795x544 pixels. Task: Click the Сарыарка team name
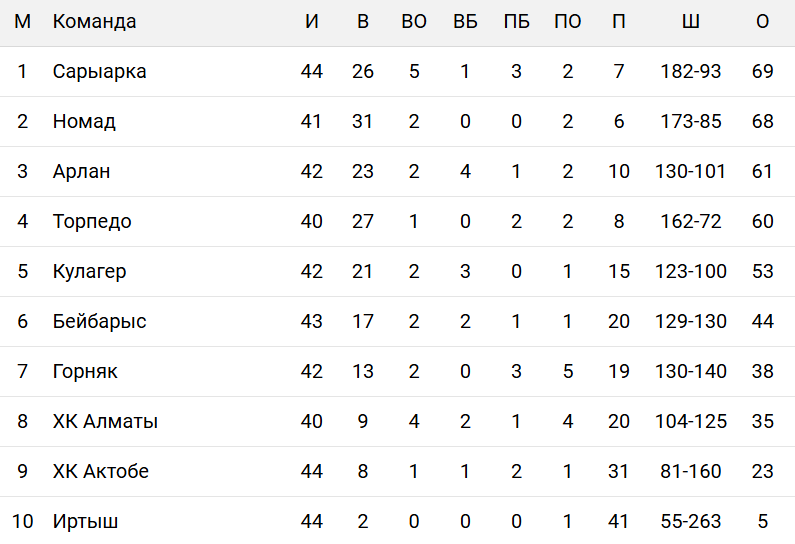[x=99, y=71]
